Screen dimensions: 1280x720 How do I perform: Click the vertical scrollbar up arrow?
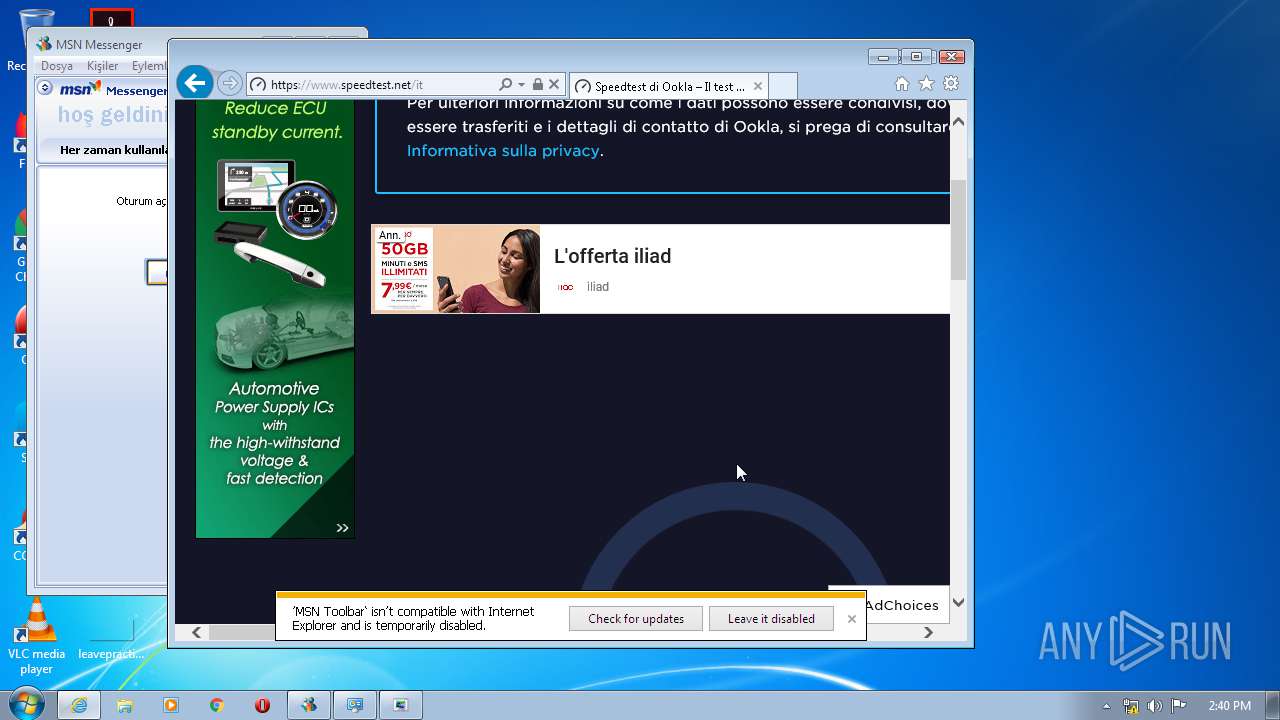pos(958,121)
